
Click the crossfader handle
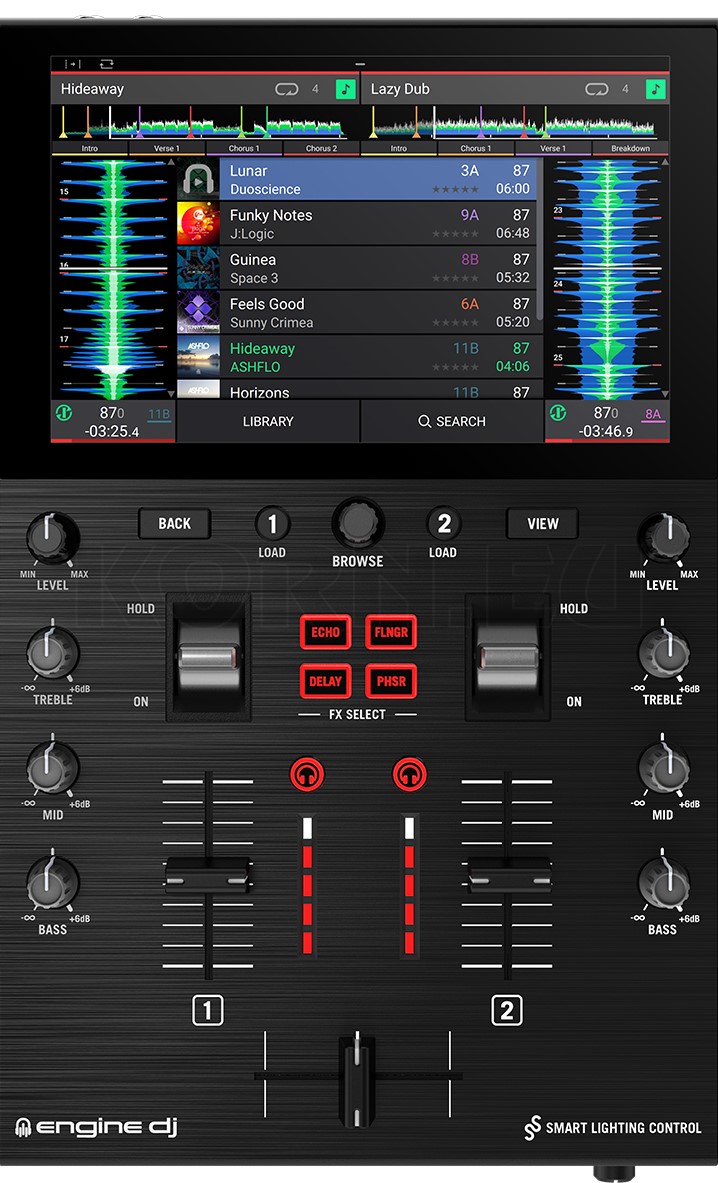click(357, 1083)
